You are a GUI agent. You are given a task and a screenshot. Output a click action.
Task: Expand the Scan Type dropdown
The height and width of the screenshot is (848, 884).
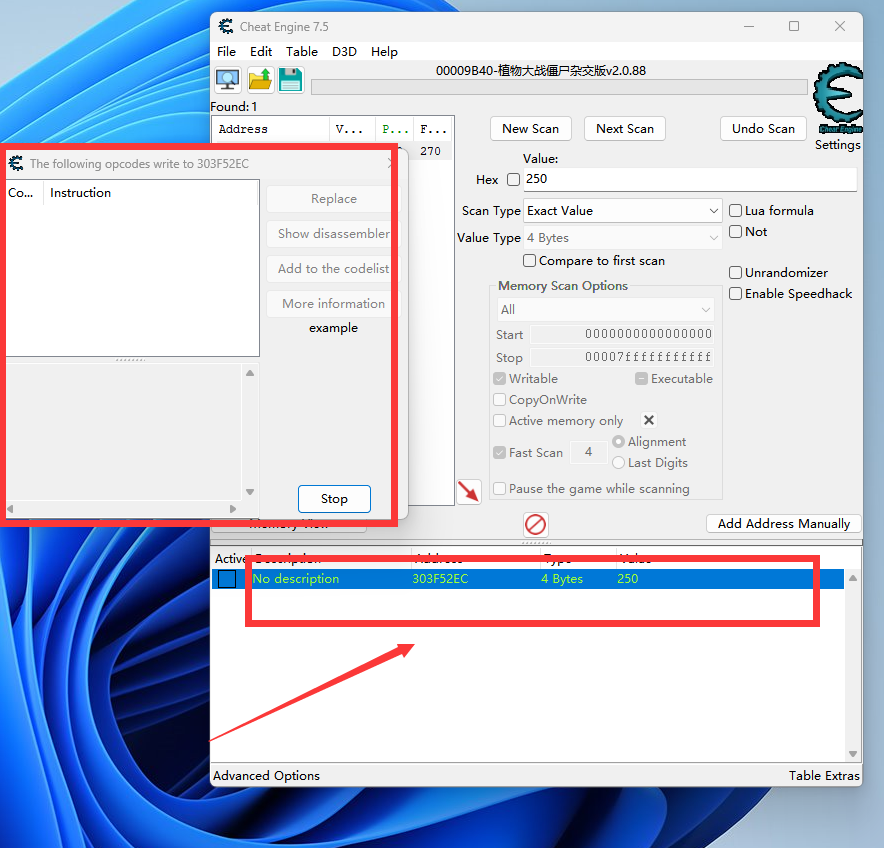[623, 211]
